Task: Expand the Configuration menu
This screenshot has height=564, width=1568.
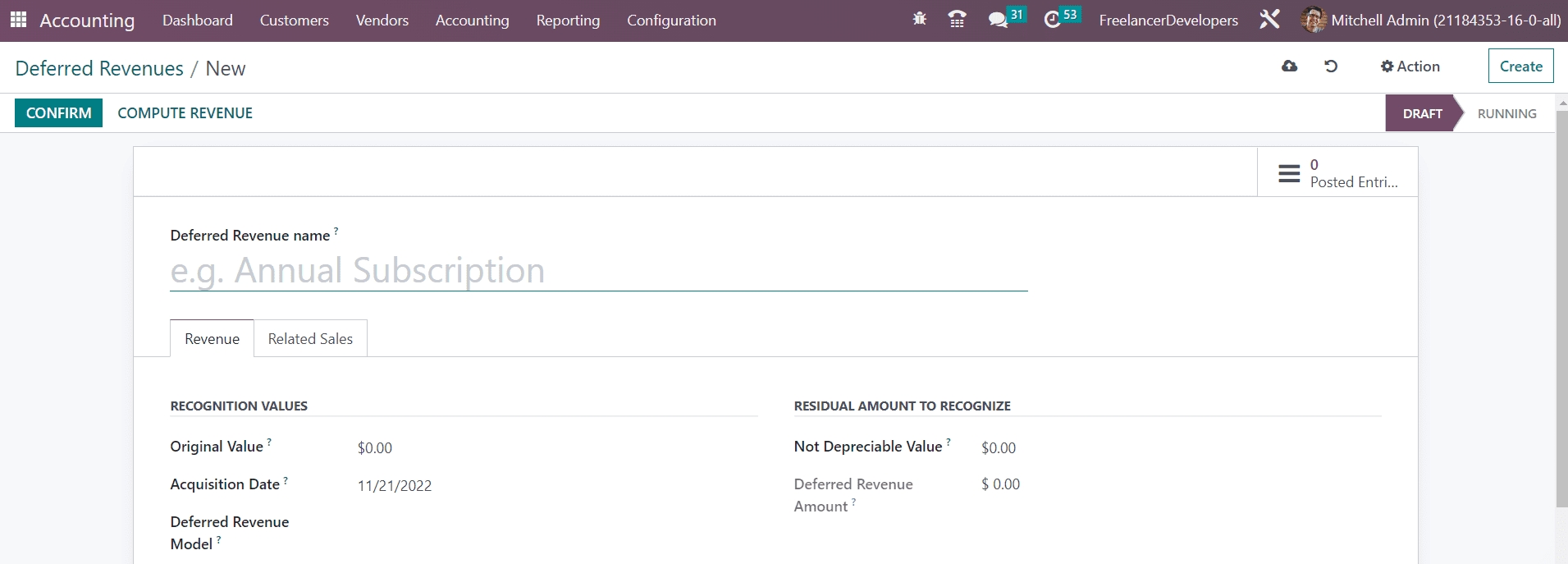Action: pos(671,21)
